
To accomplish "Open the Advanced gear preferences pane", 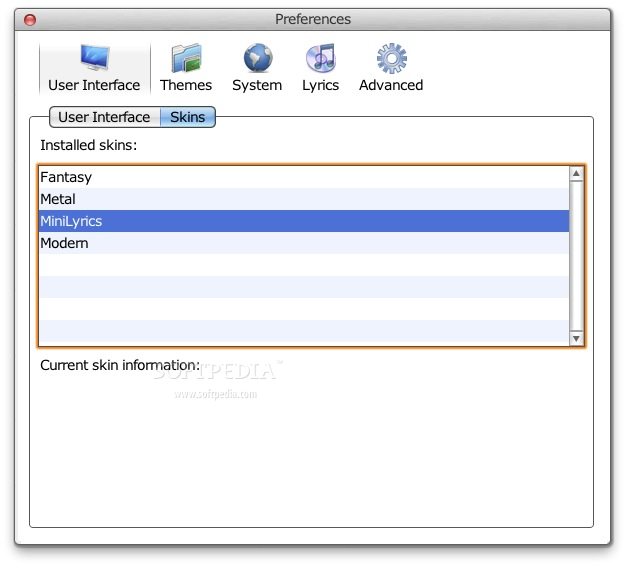I will [x=391, y=68].
